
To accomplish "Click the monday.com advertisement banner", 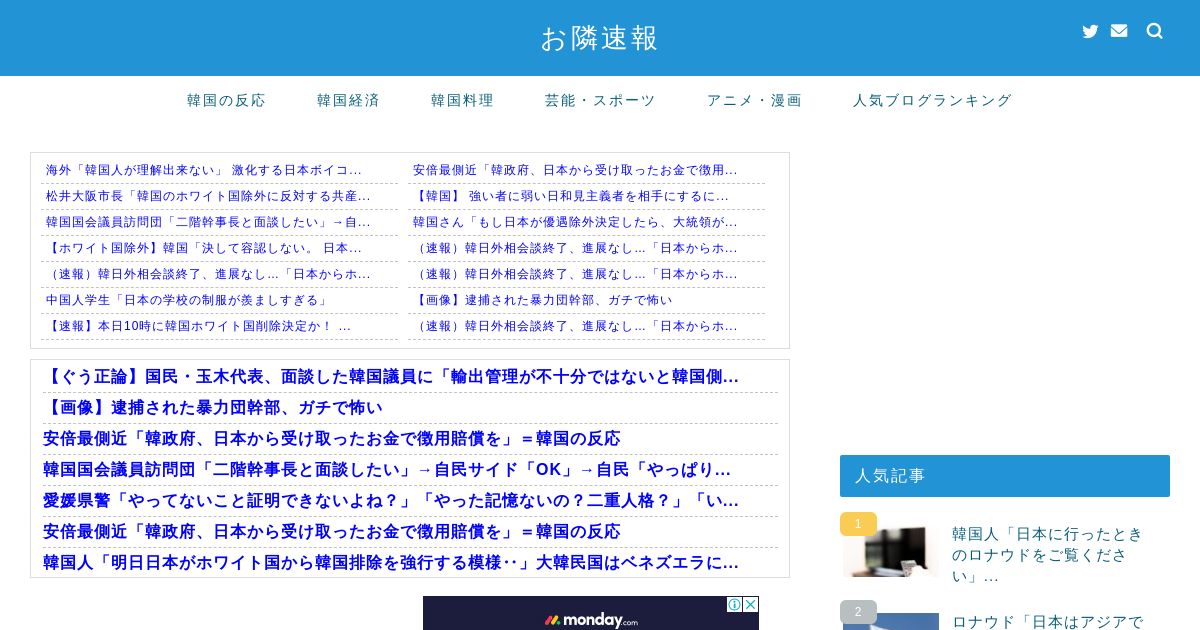I will coord(591,613).
